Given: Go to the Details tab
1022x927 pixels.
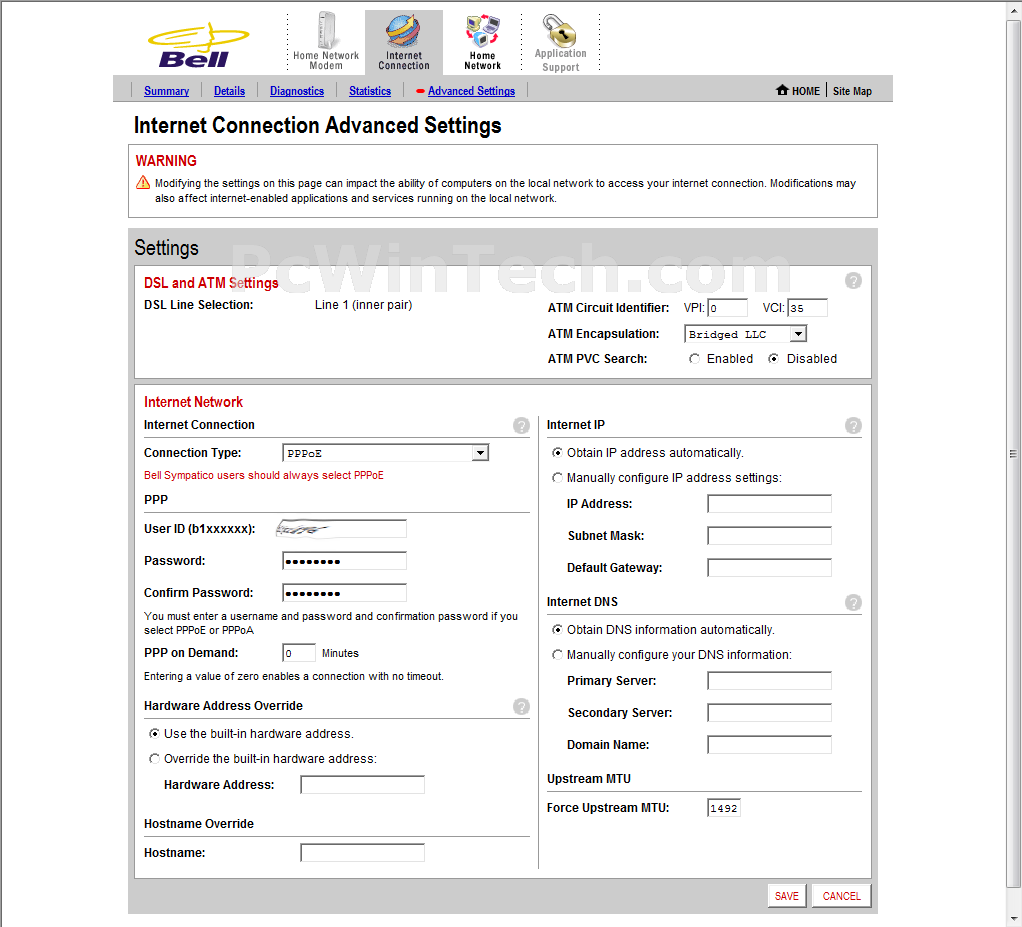Looking at the screenshot, I should tap(229, 91).
